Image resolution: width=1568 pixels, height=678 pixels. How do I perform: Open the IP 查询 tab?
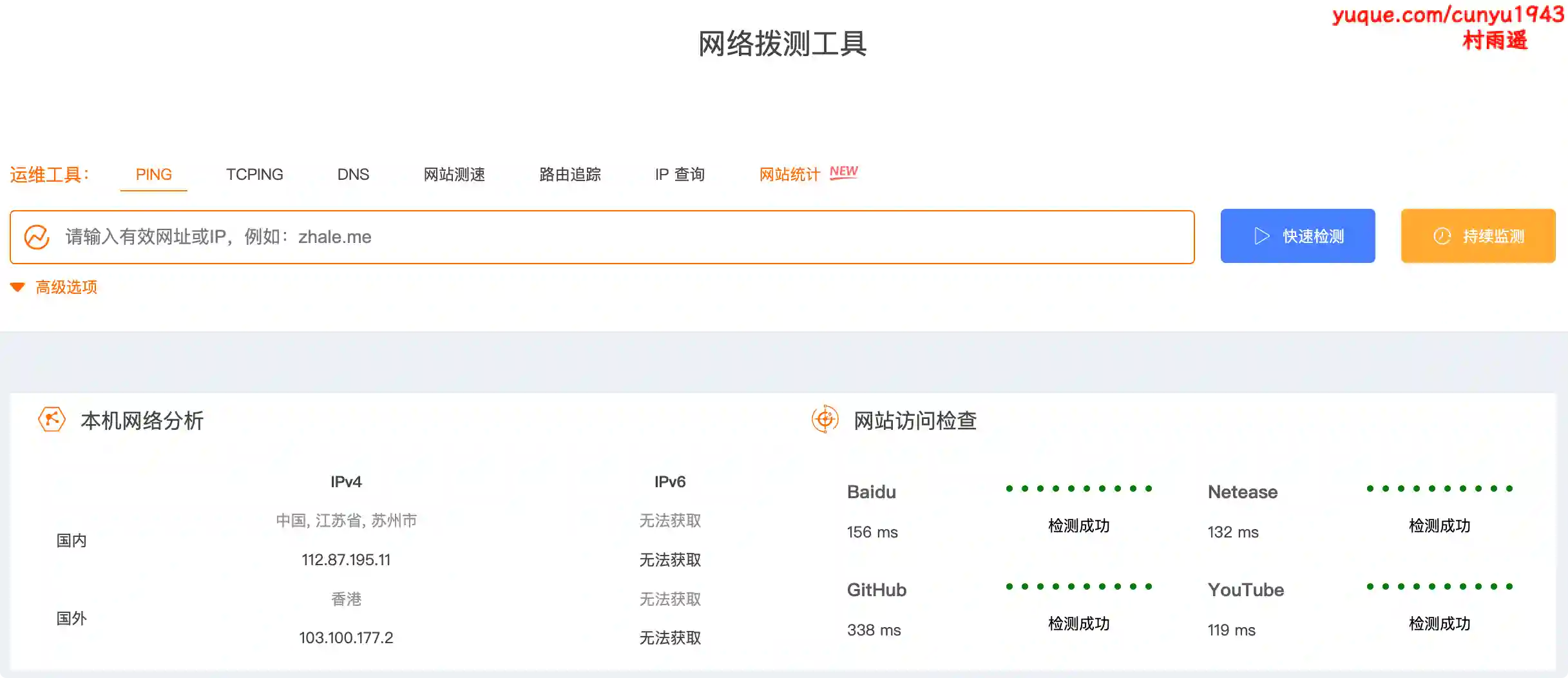pos(680,174)
